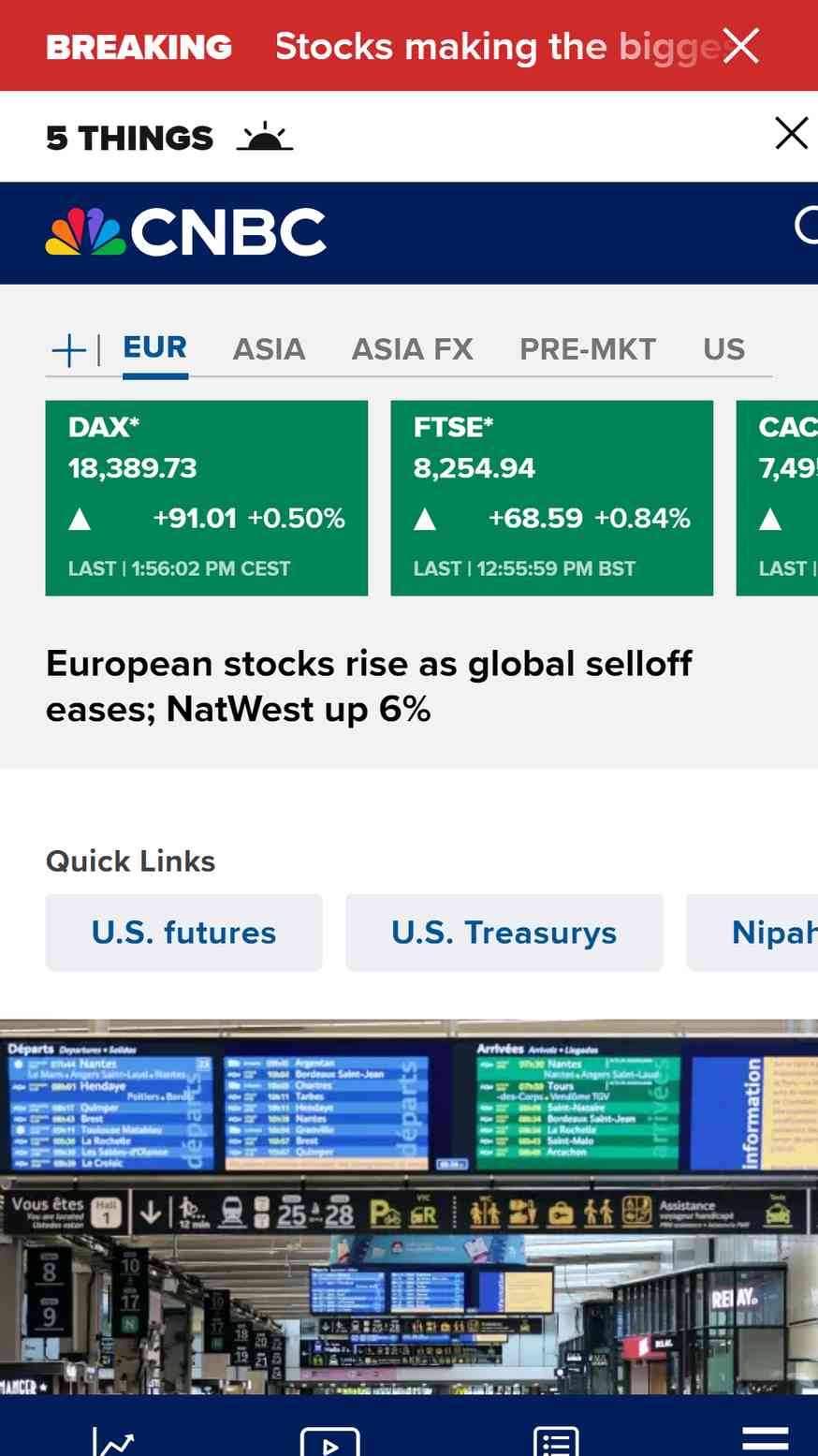
Task: Close the 5 Things bar
Action: click(x=792, y=134)
